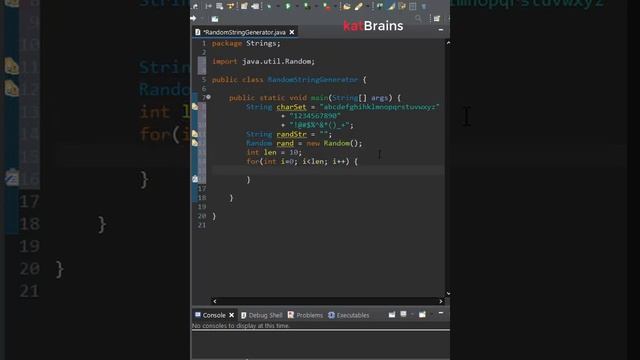Image resolution: width=640 pixels, height=360 pixels.
Task: Switch to the RandomStringGenerator.java editor tab
Action: pos(244,32)
